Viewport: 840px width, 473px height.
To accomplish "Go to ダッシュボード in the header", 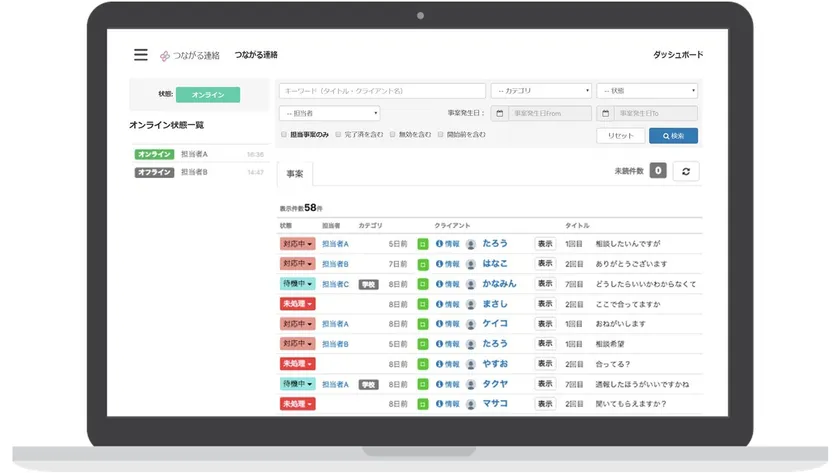I will [x=677, y=55].
